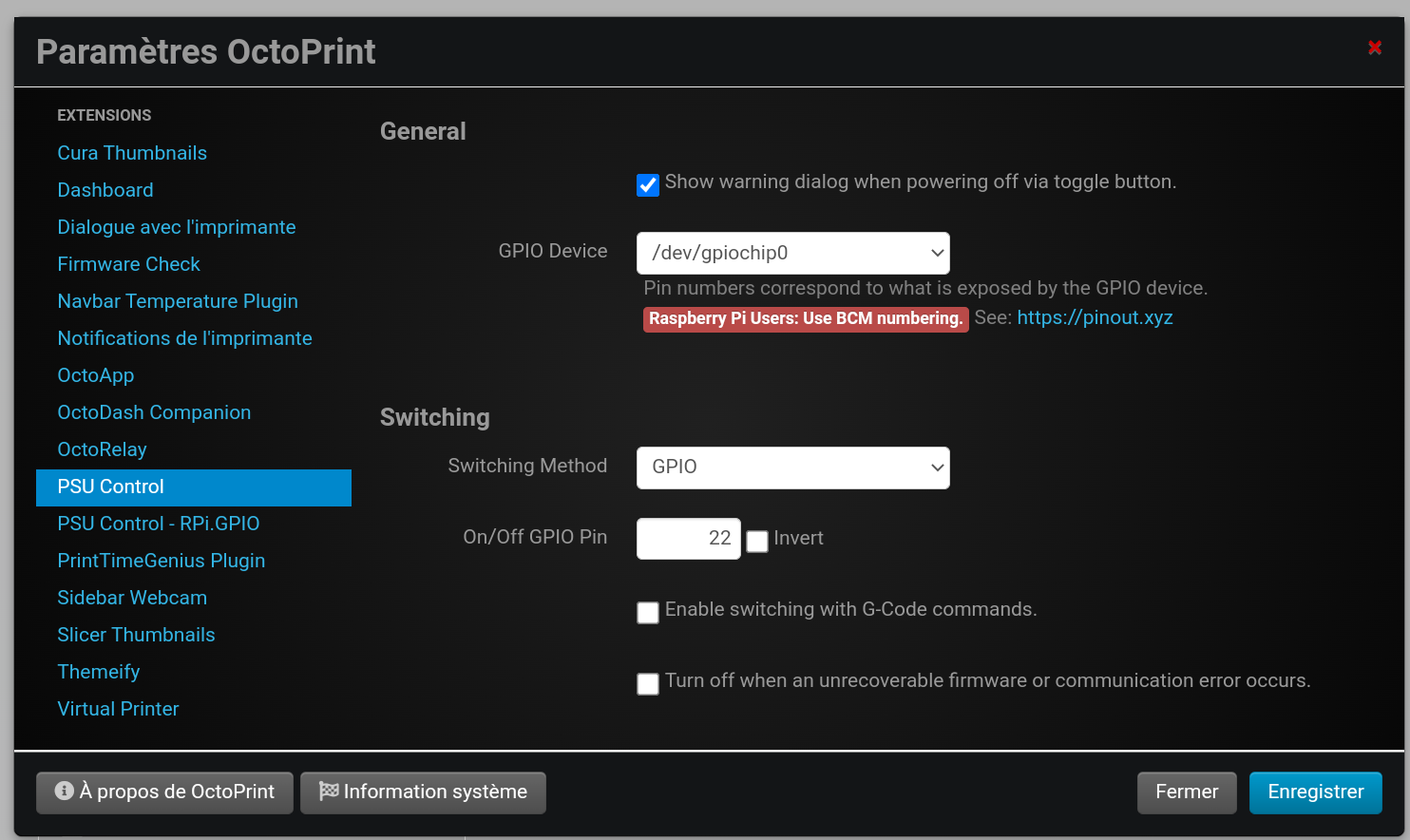Close the settings dialog with the red X
Image resolution: width=1410 pixels, height=840 pixels.
[x=1374, y=48]
